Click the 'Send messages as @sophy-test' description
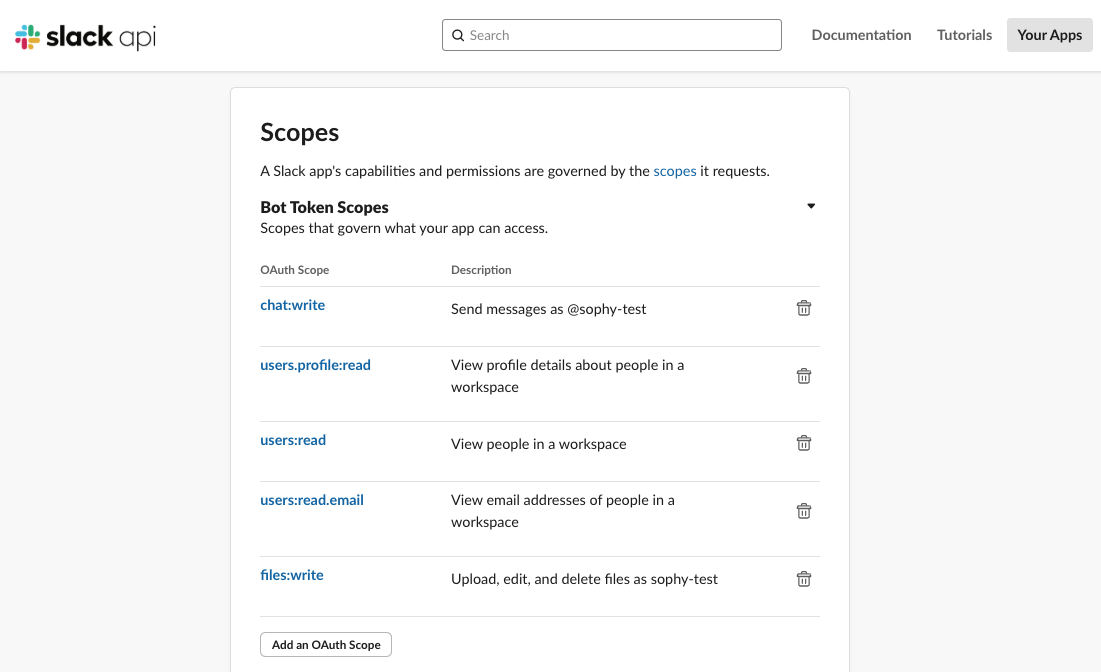Screen dimensions: 1101x672 [x=548, y=309]
